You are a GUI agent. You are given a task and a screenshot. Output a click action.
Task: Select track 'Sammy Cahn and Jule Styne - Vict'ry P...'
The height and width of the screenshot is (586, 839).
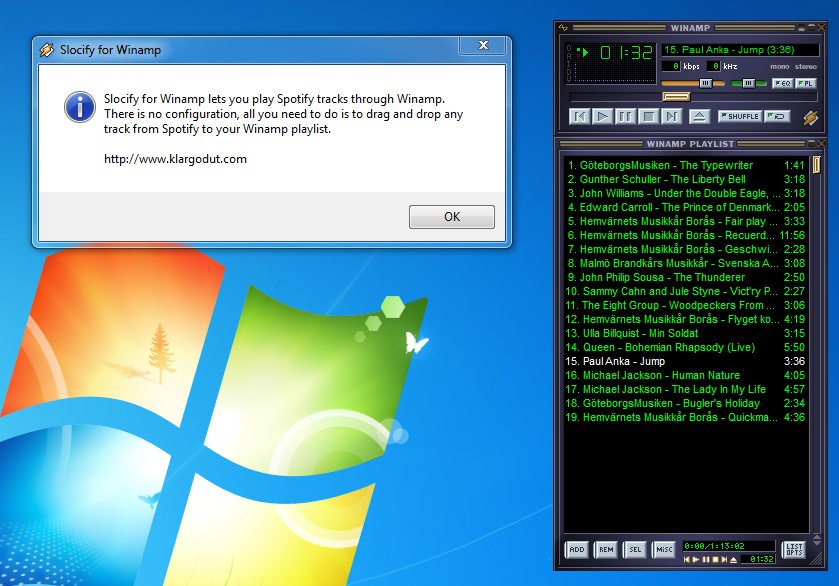tap(685, 291)
